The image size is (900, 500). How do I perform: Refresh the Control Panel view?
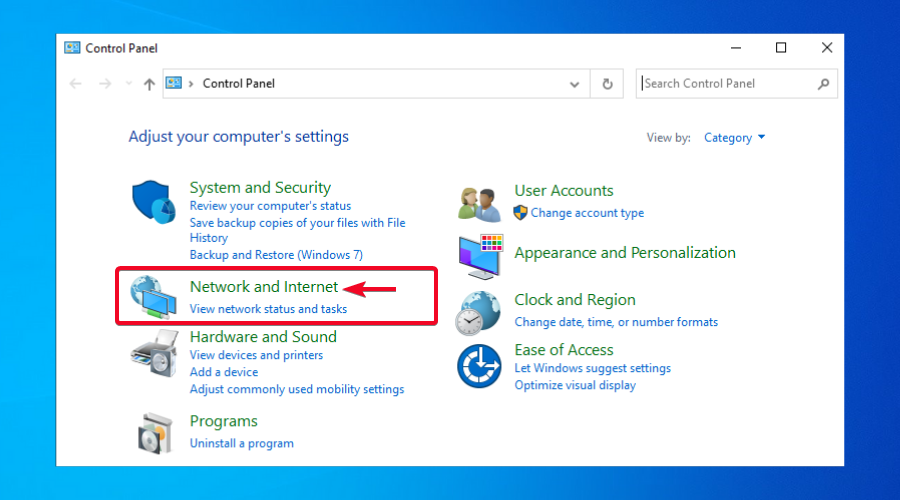[x=607, y=84]
